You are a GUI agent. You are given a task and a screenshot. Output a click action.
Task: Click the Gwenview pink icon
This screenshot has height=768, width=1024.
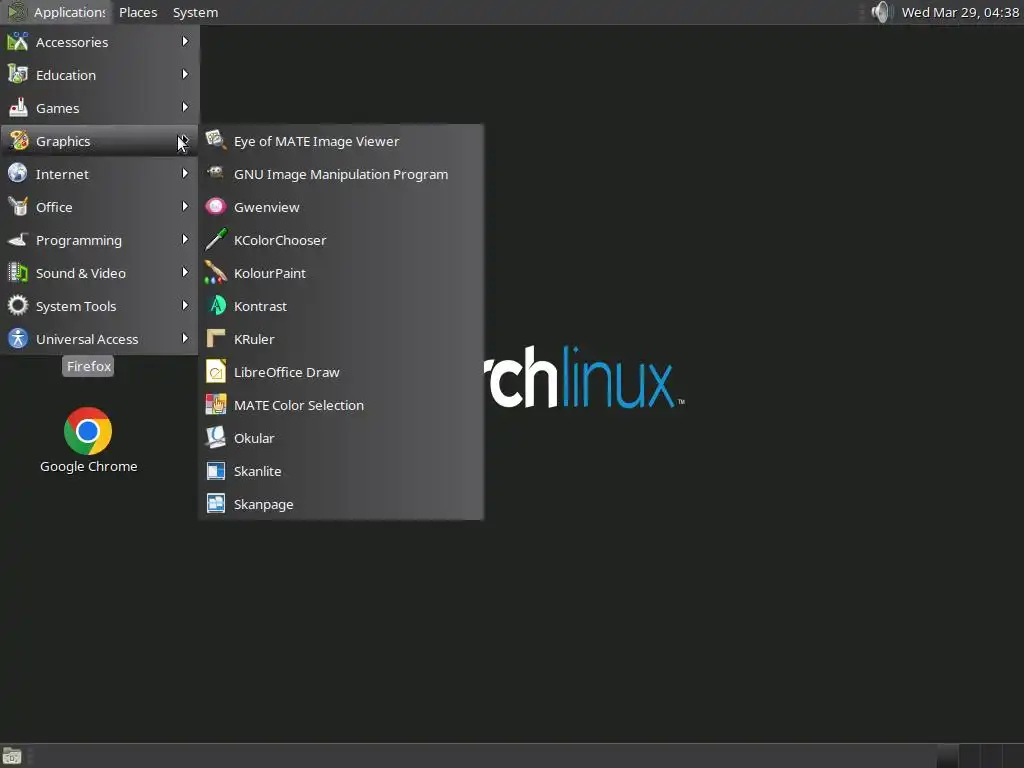point(216,206)
